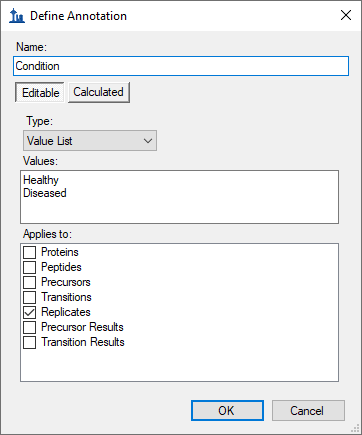362x435 pixels.
Task: Click the Cancel button
Action: pos(308,411)
